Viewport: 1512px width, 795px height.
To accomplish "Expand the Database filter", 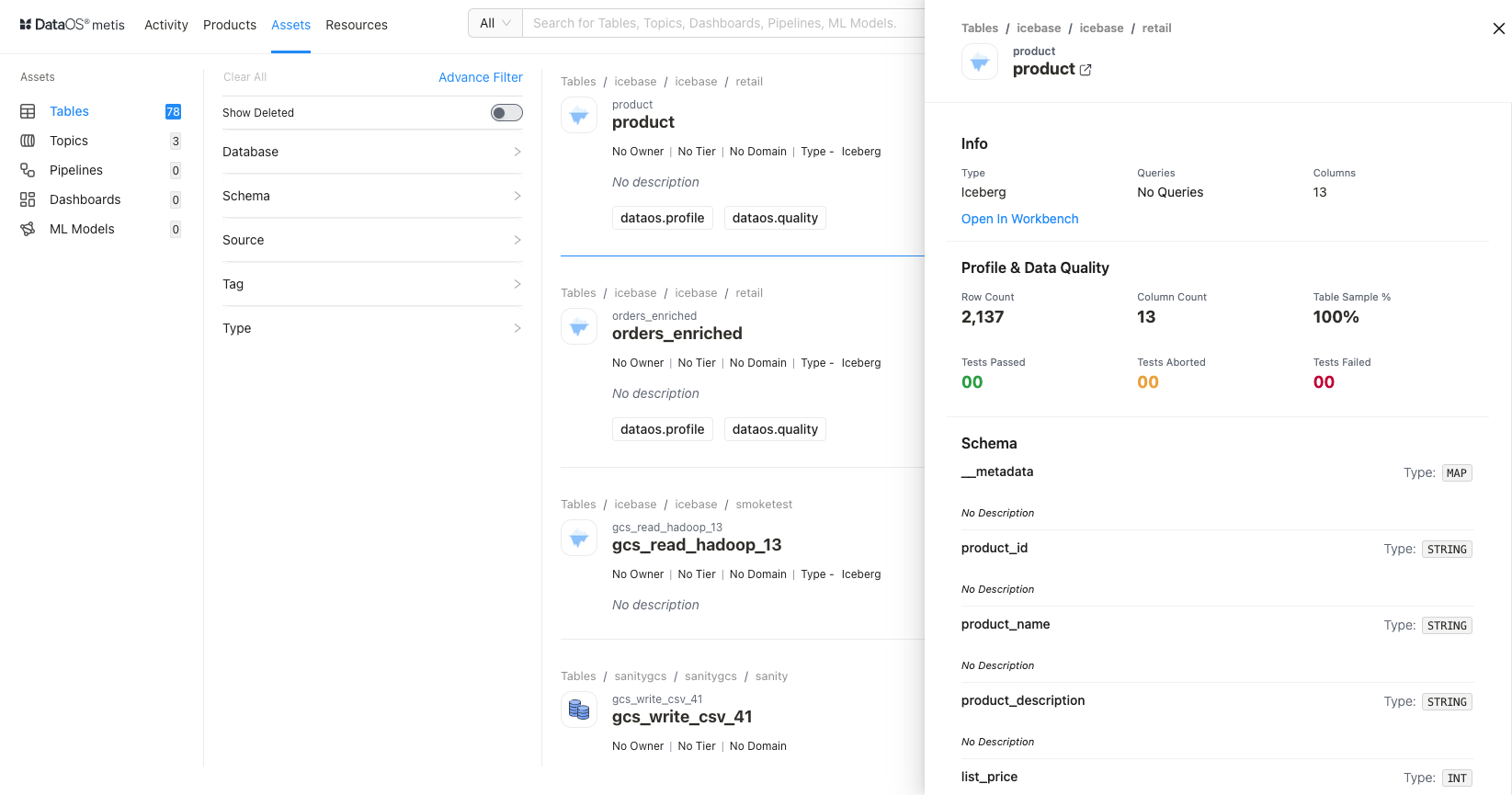I will (x=372, y=152).
